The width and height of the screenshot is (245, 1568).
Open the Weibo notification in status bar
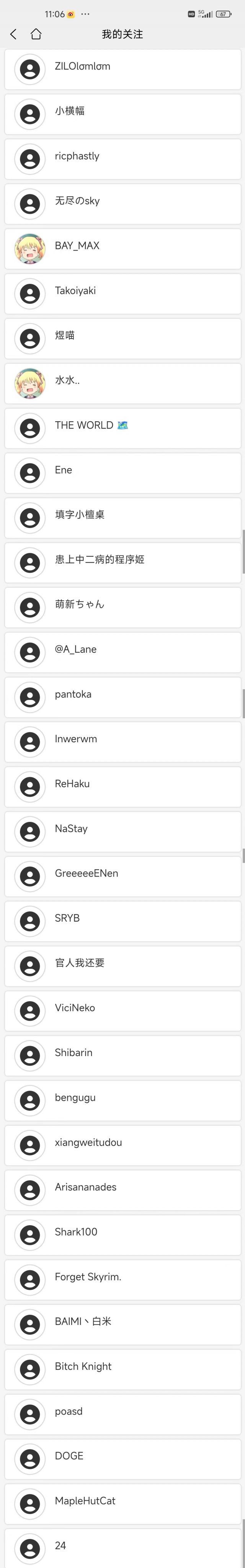click(71, 14)
